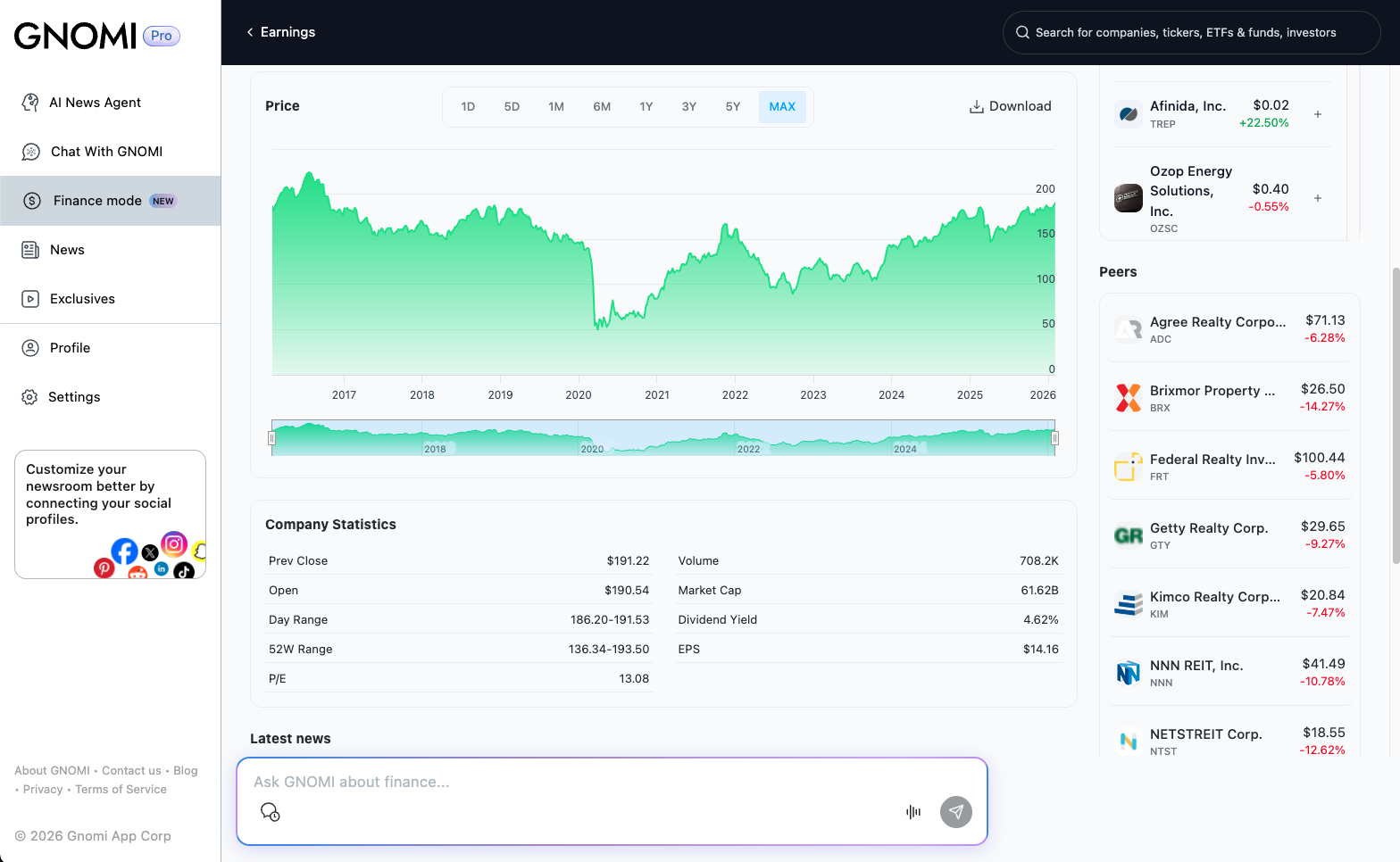Go back using the Earnings chevron

[x=250, y=32]
